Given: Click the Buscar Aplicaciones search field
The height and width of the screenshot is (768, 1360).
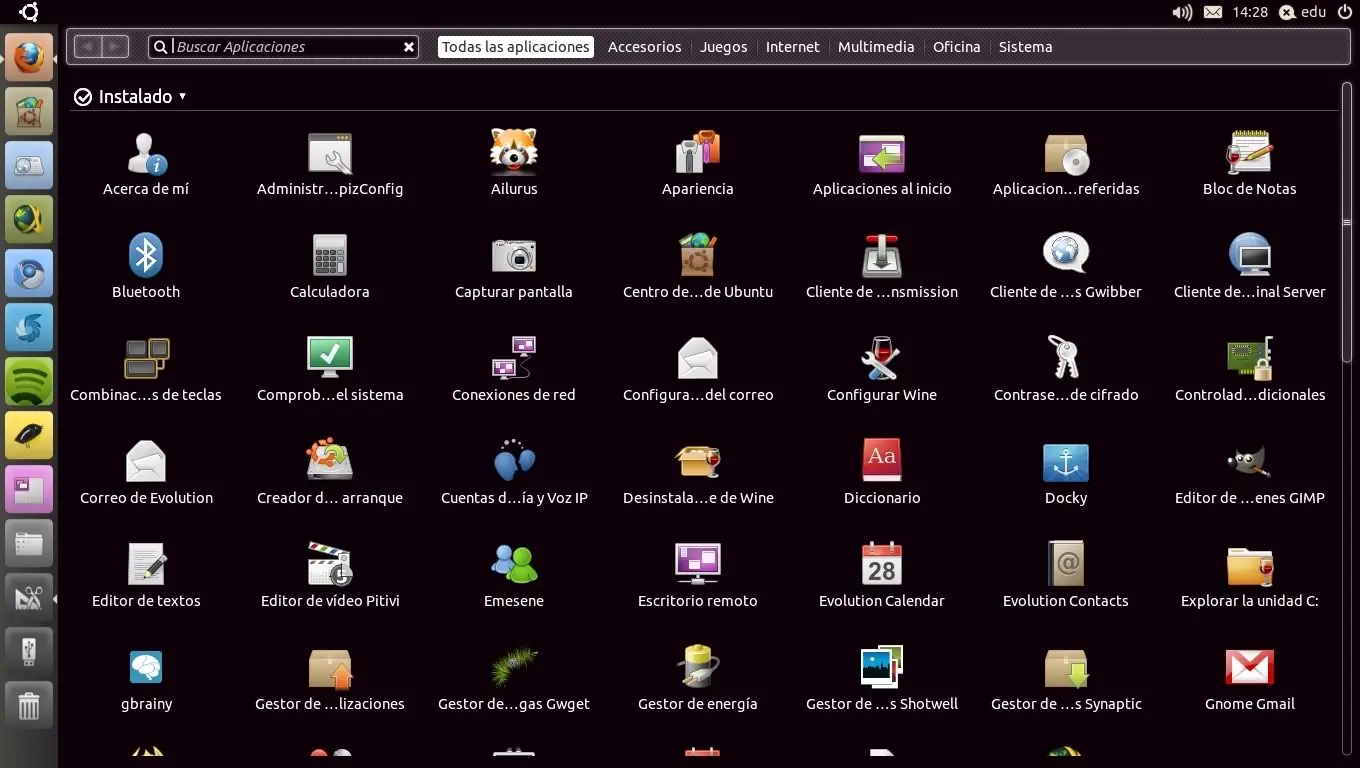Looking at the screenshot, I should 284,47.
